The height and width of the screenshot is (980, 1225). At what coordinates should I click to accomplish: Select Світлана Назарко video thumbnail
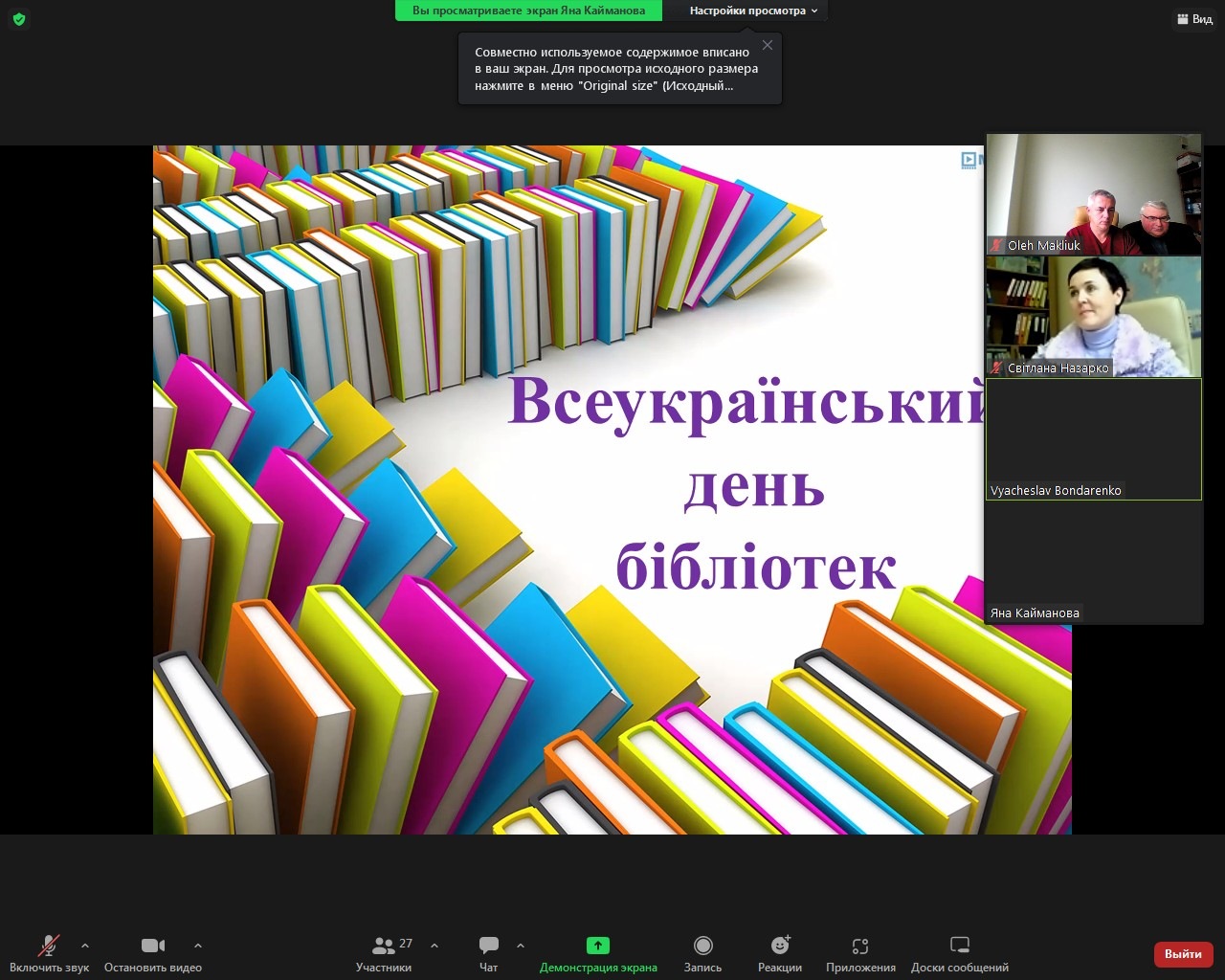pyautogui.click(x=1094, y=317)
